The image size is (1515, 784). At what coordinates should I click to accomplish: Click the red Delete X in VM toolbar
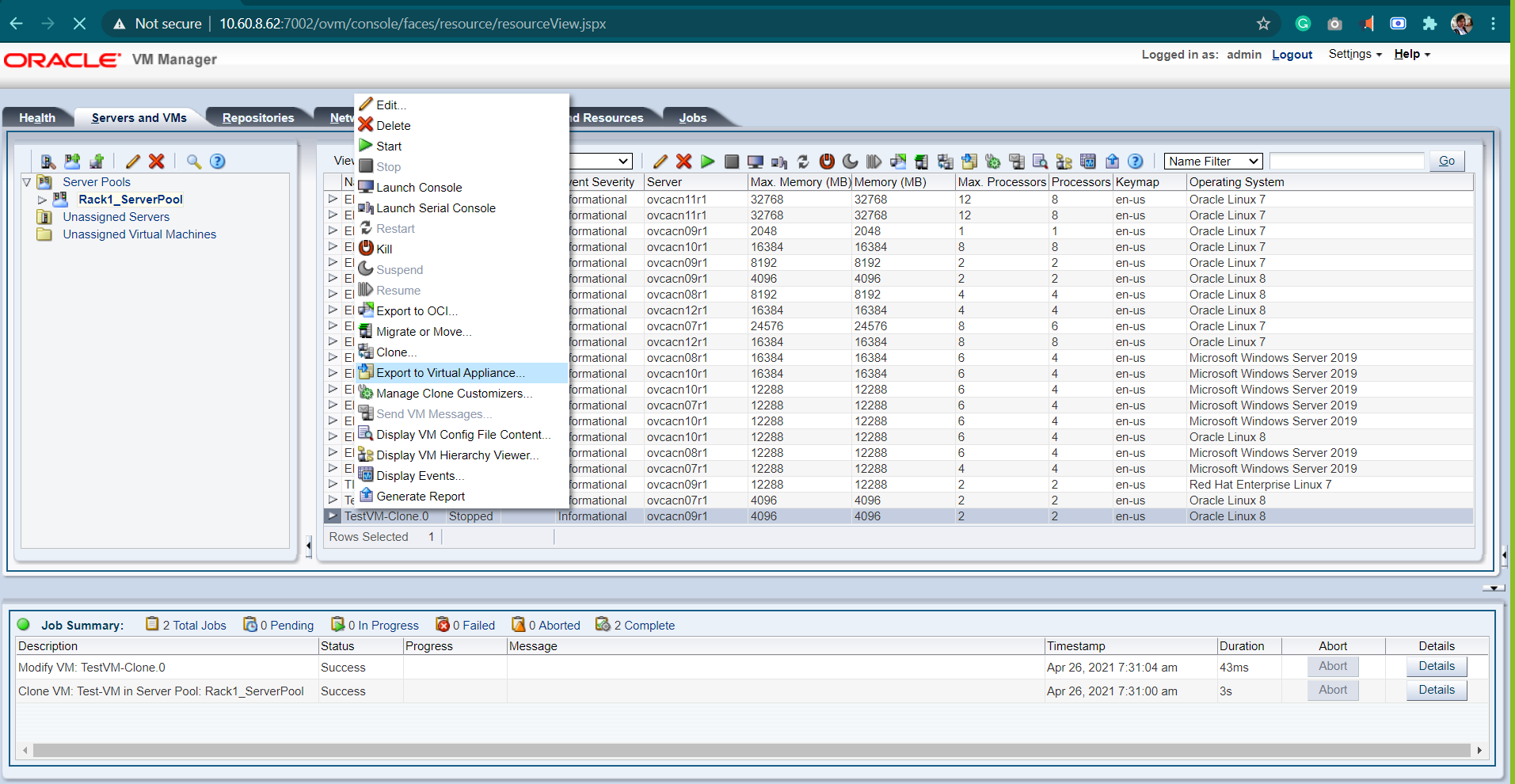(684, 162)
